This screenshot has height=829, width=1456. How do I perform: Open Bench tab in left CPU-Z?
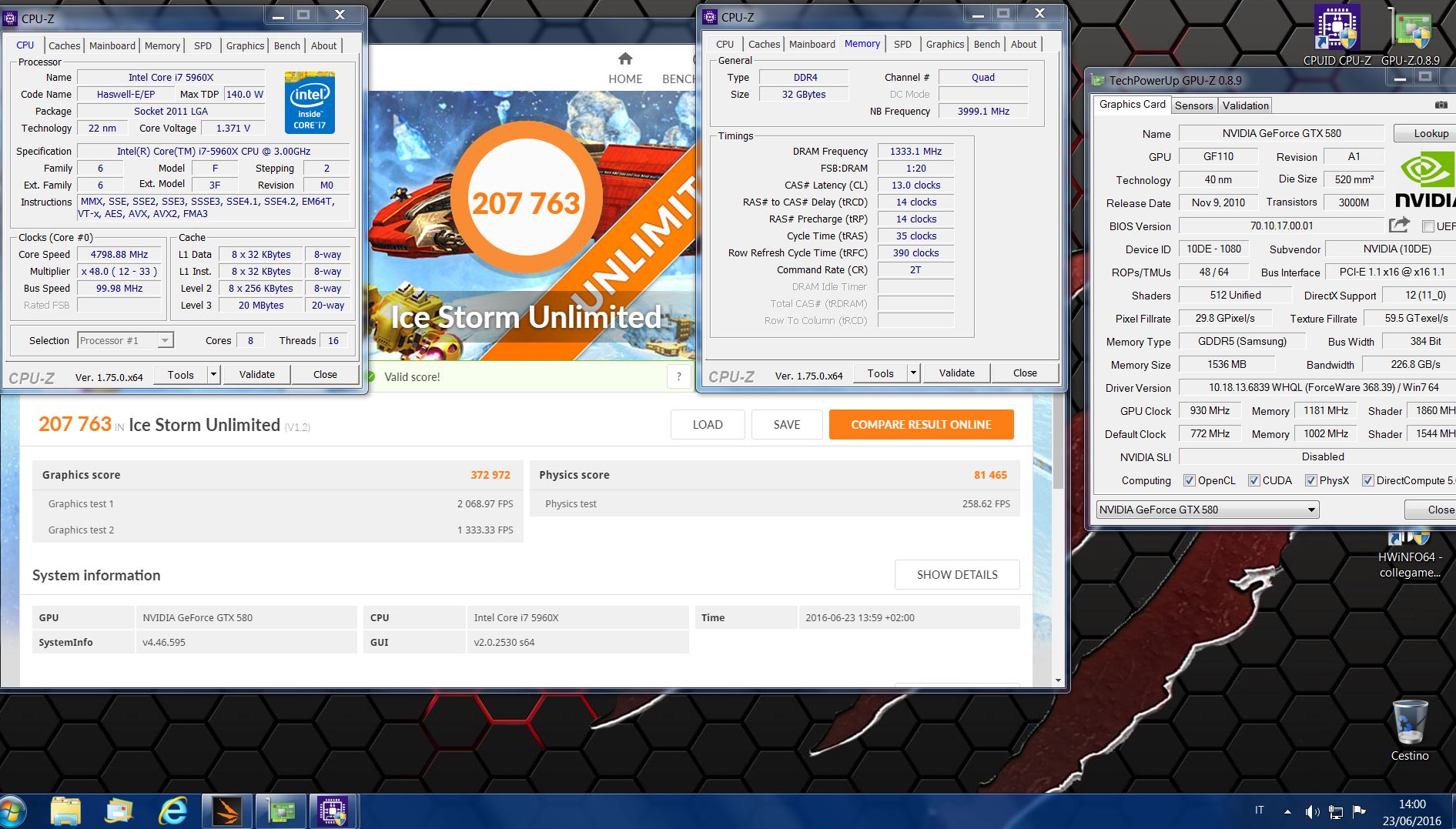286,45
